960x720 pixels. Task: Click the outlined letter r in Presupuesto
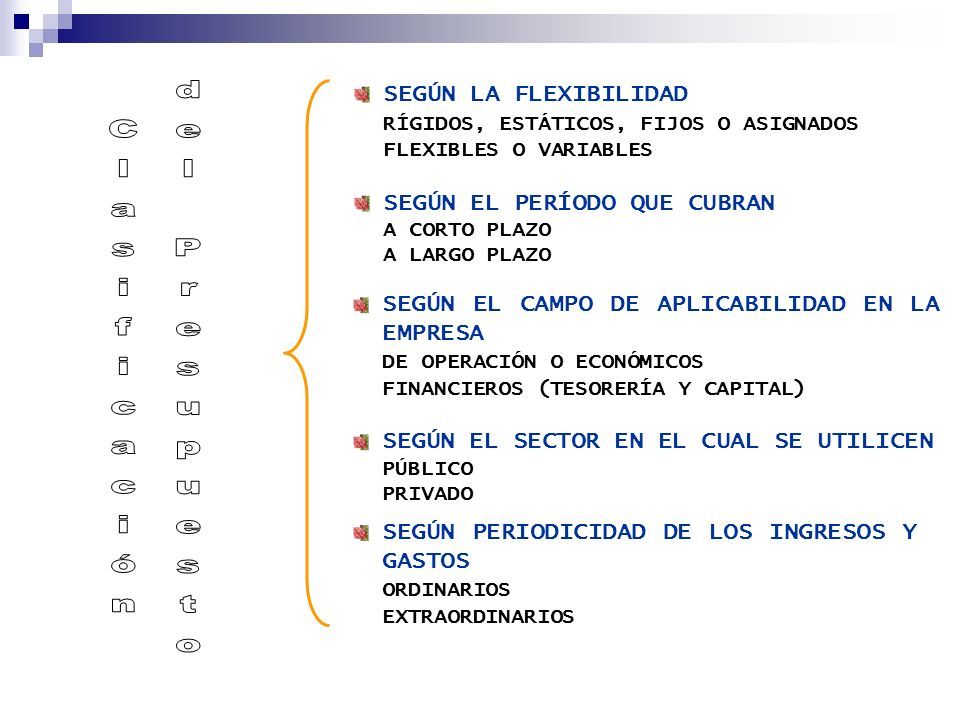(189, 288)
